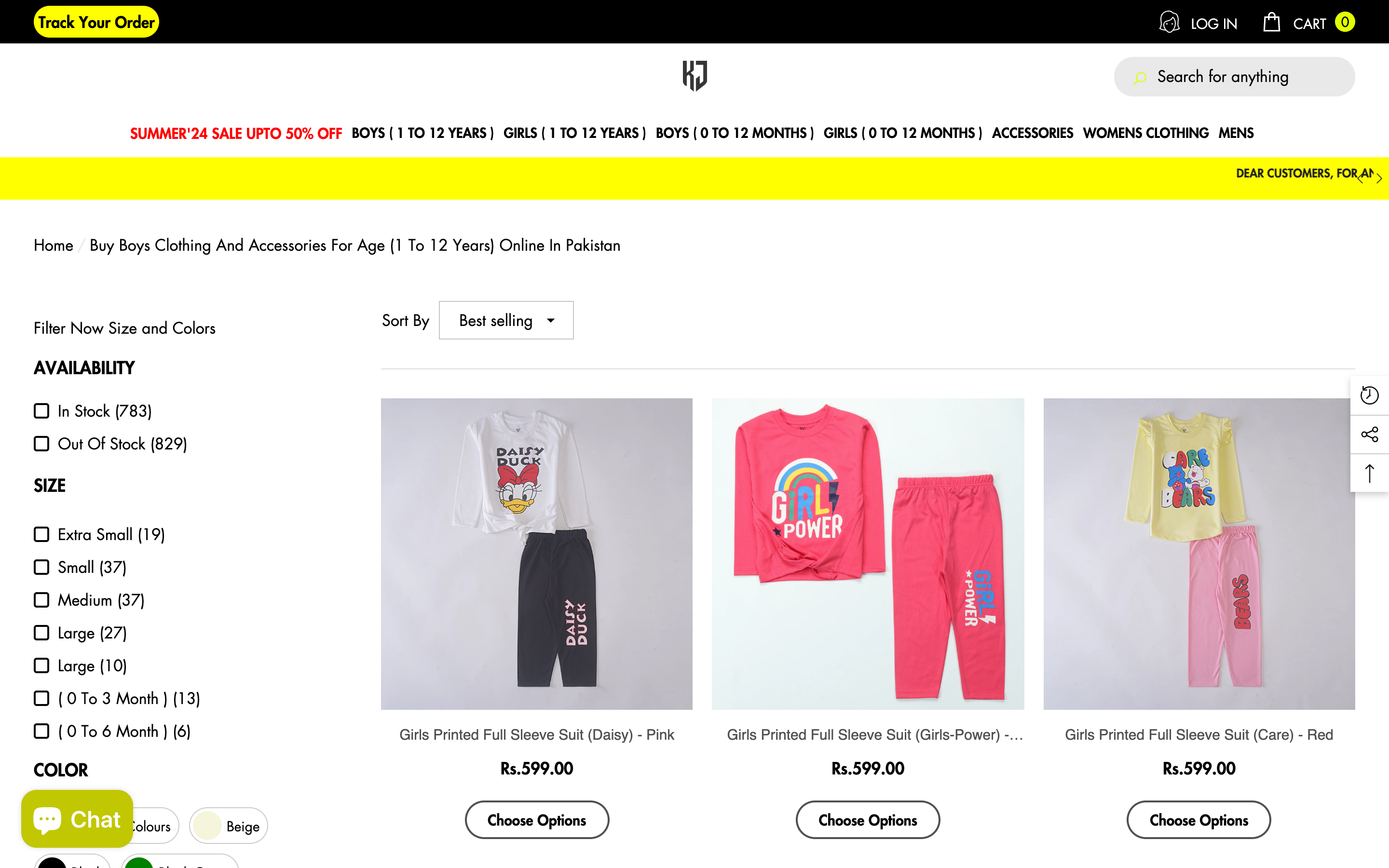This screenshot has height=868, width=1389.
Task: Select the Beige color swatch
Action: click(229, 826)
